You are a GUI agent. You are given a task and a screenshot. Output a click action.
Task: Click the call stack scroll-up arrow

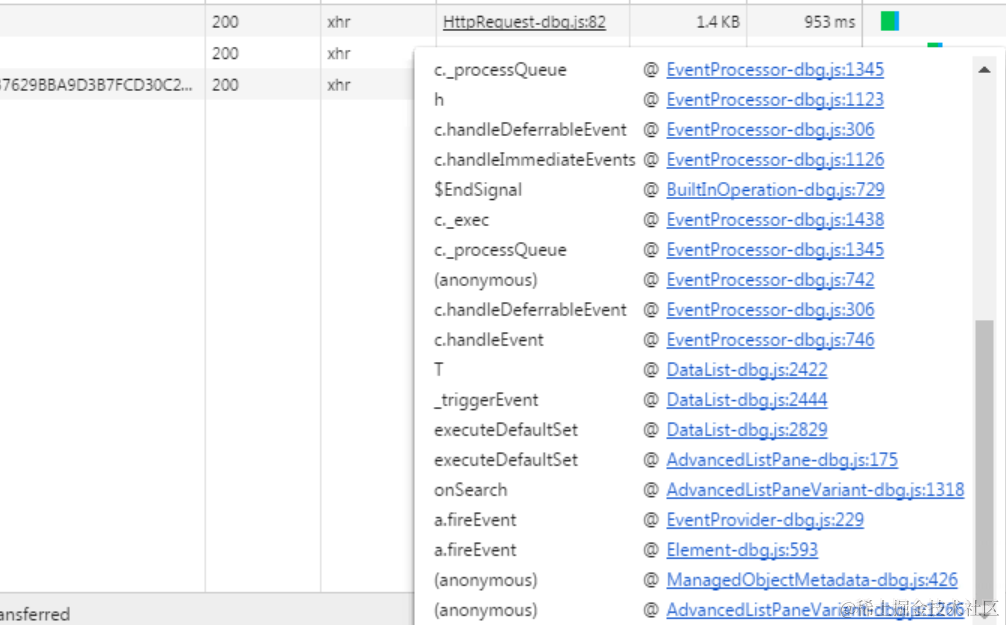[x=984, y=69]
